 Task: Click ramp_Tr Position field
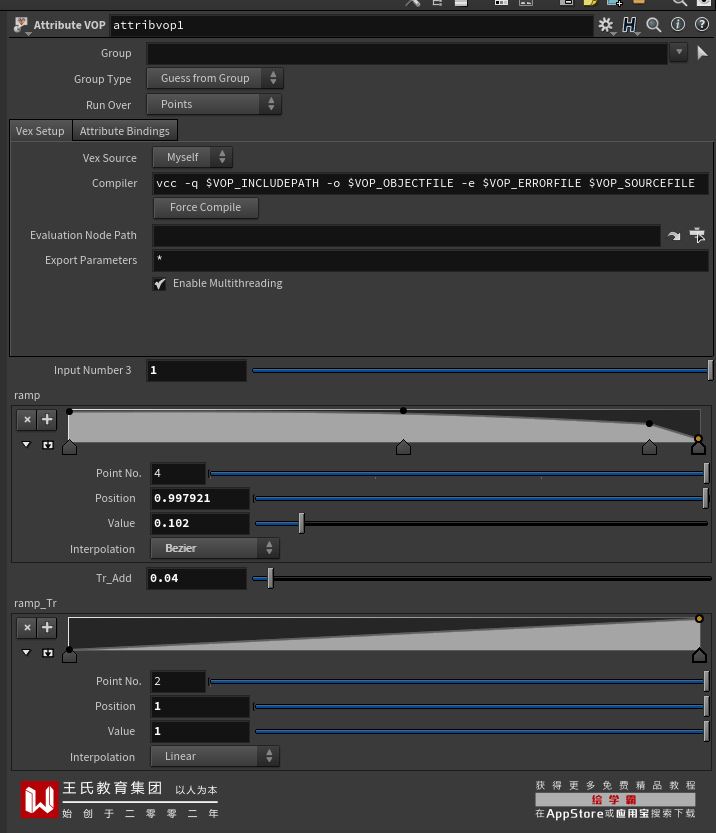click(x=200, y=707)
